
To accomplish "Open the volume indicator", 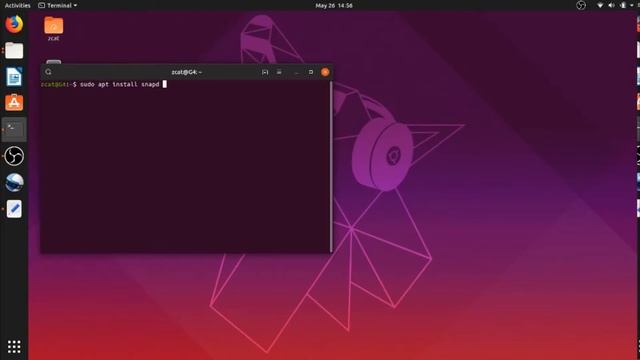I will pyautogui.click(x=611, y=5).
